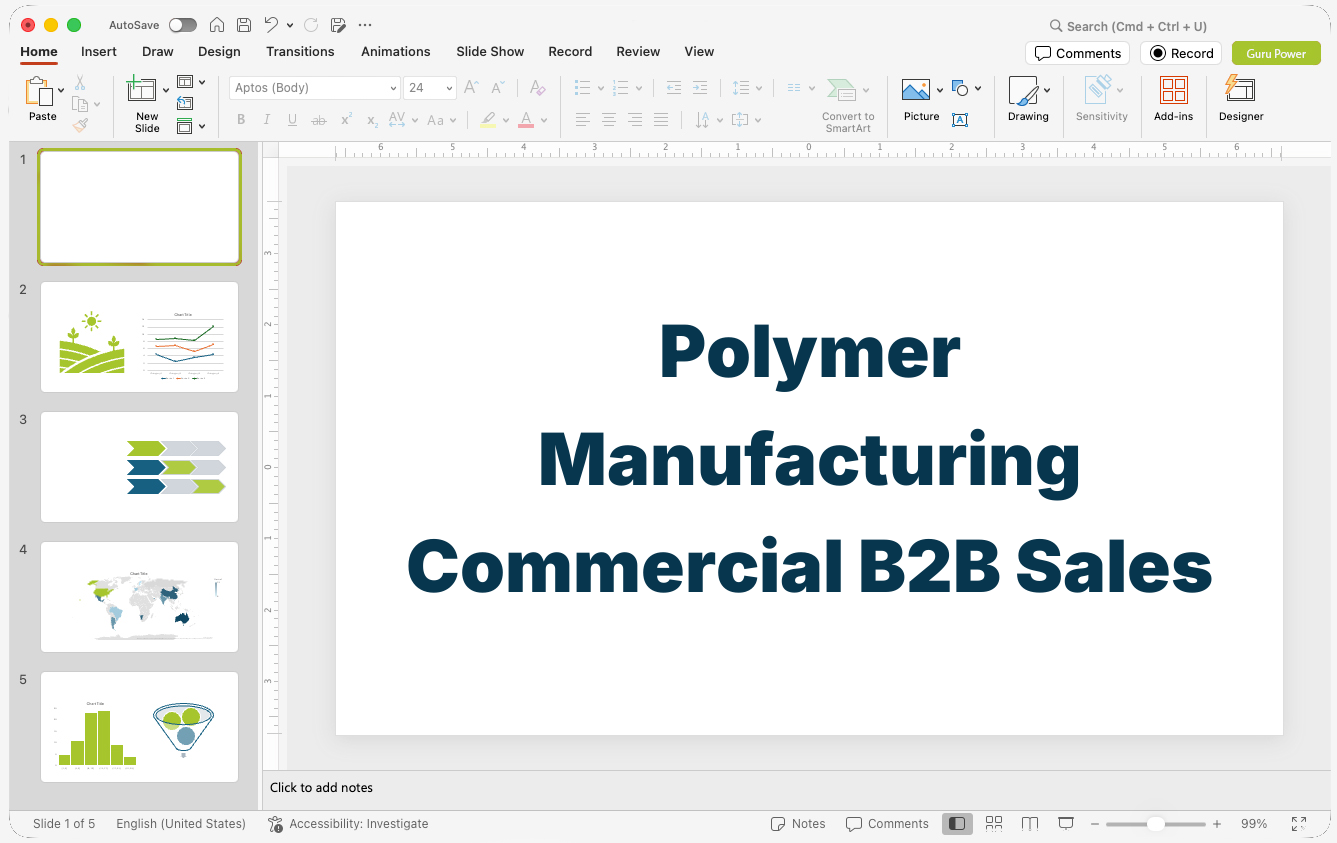Click the Undo arrow icon
The height and width of the screenshot is (843, 1337).
[271, 25]
